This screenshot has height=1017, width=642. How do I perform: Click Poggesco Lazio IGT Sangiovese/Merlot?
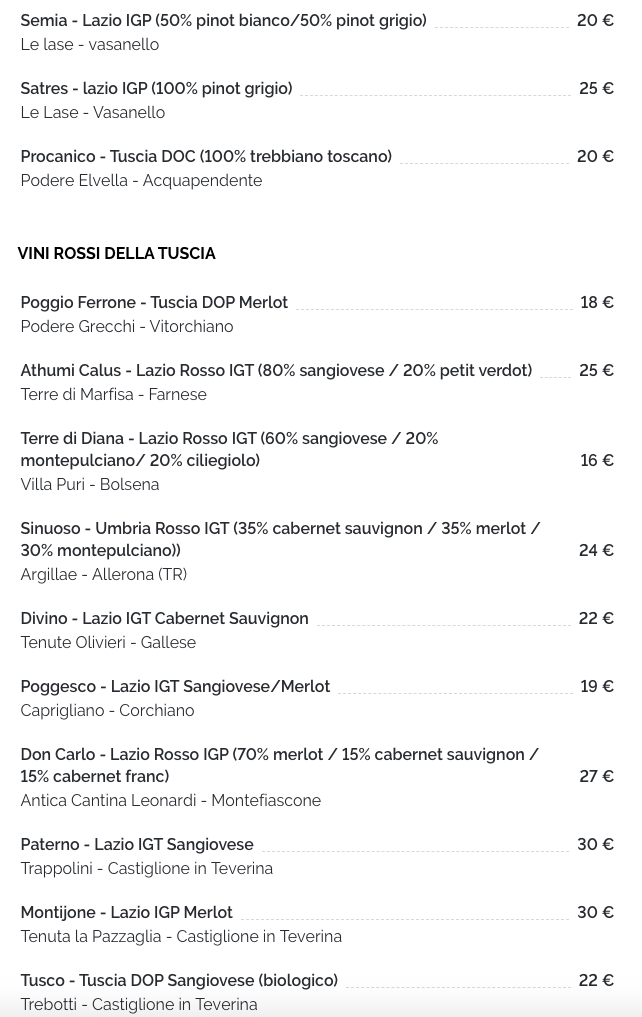click(176, 687)
